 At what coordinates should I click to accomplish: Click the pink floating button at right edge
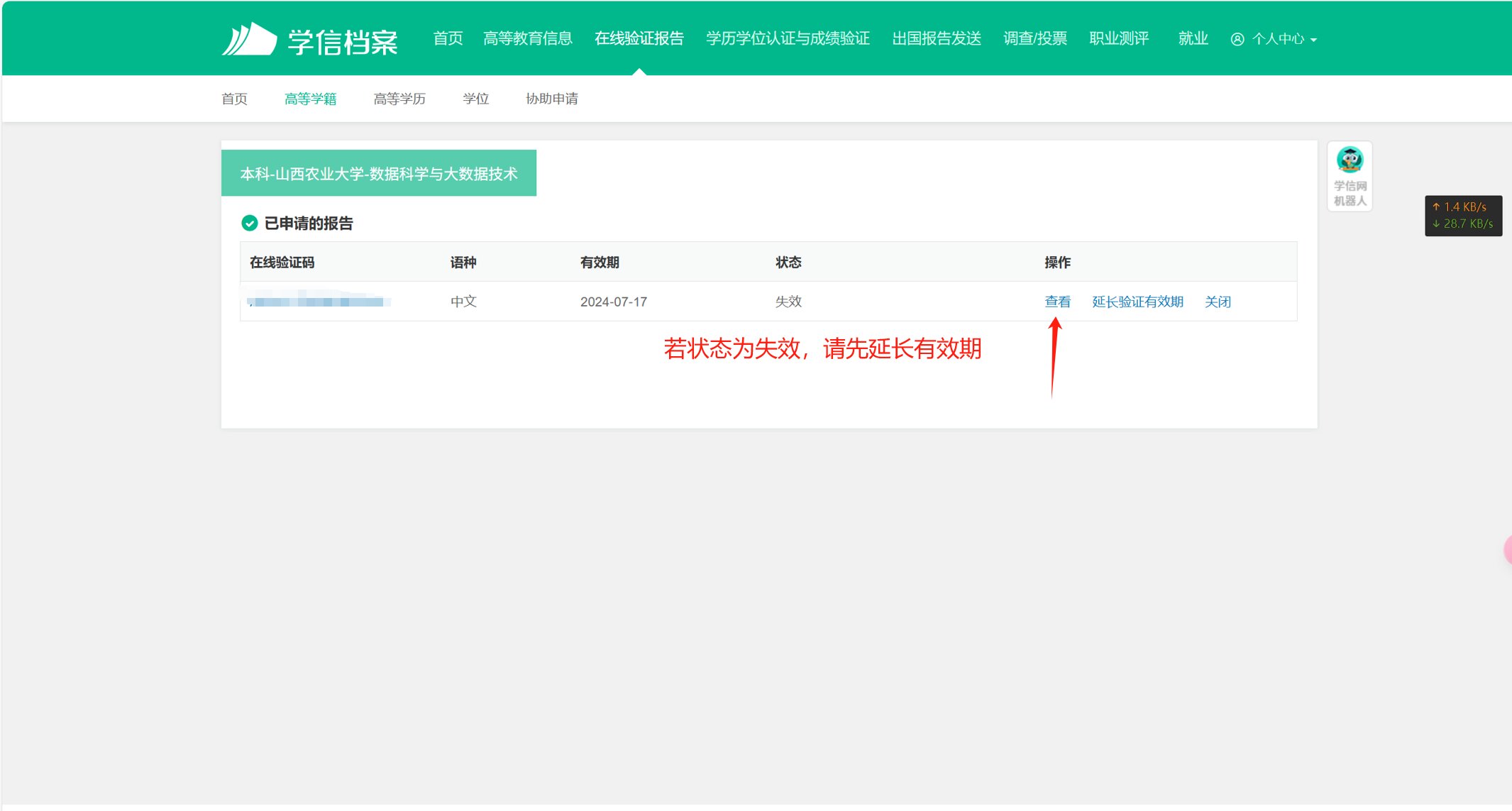click(1508, 550)
